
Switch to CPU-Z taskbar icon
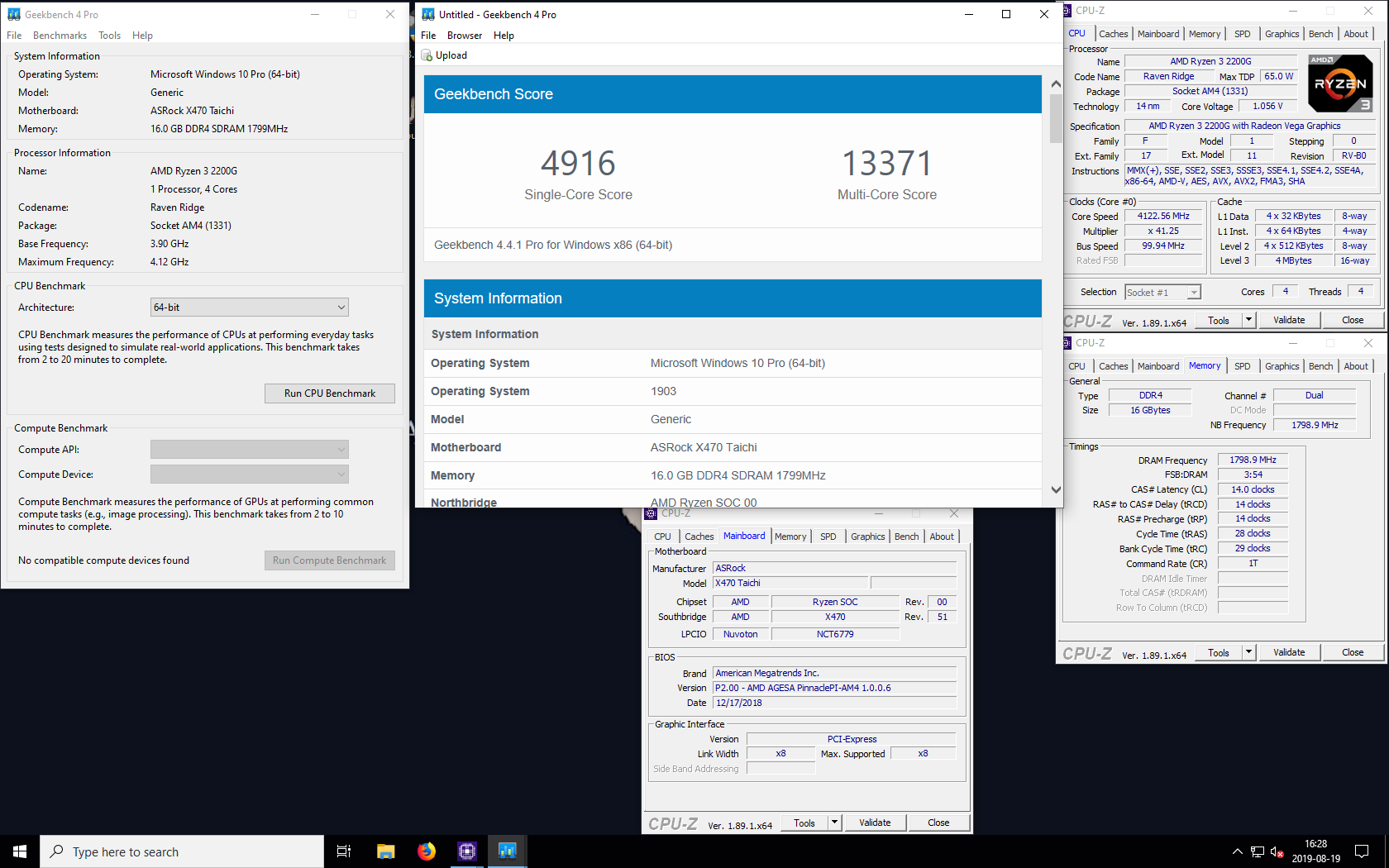467,851
